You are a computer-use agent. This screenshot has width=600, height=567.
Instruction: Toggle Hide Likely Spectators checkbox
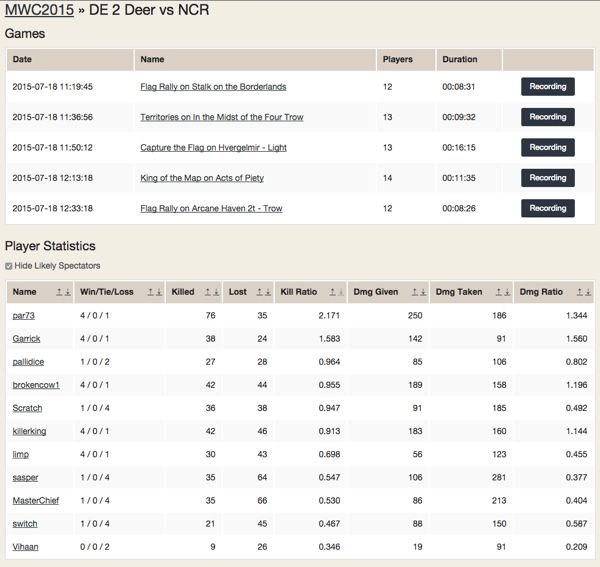(8, 266)
